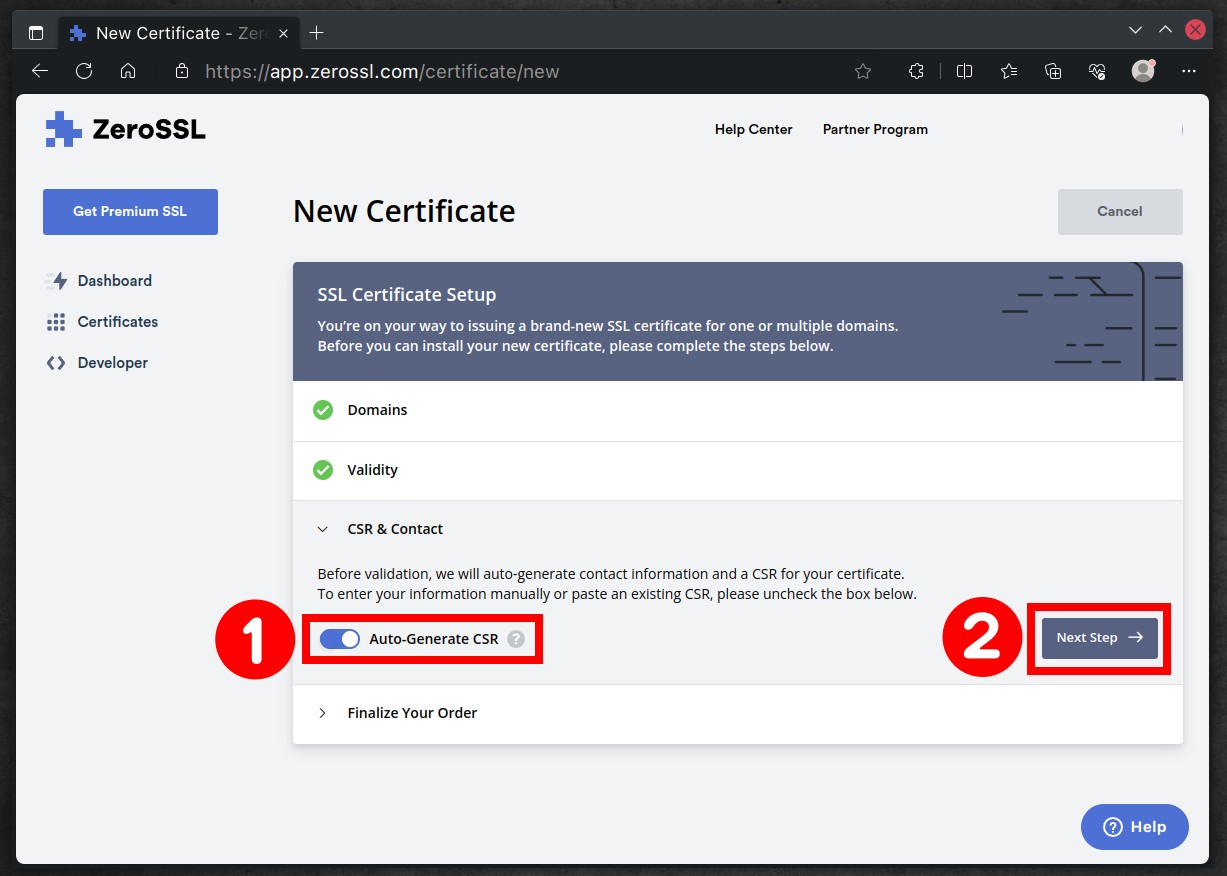
Task: Click the Next Step button
Action: 1100,638
